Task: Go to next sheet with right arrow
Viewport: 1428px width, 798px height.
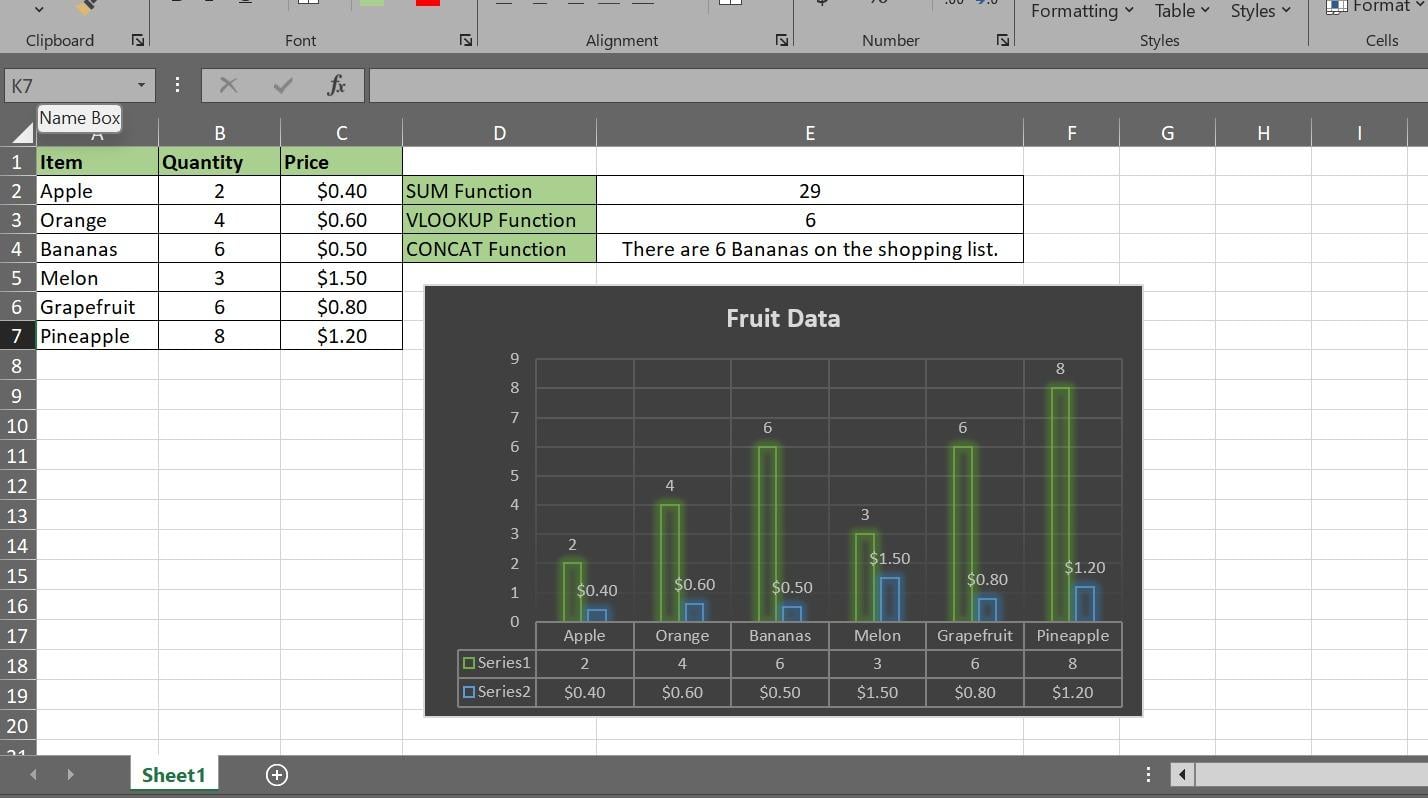Action: (70, 775)
